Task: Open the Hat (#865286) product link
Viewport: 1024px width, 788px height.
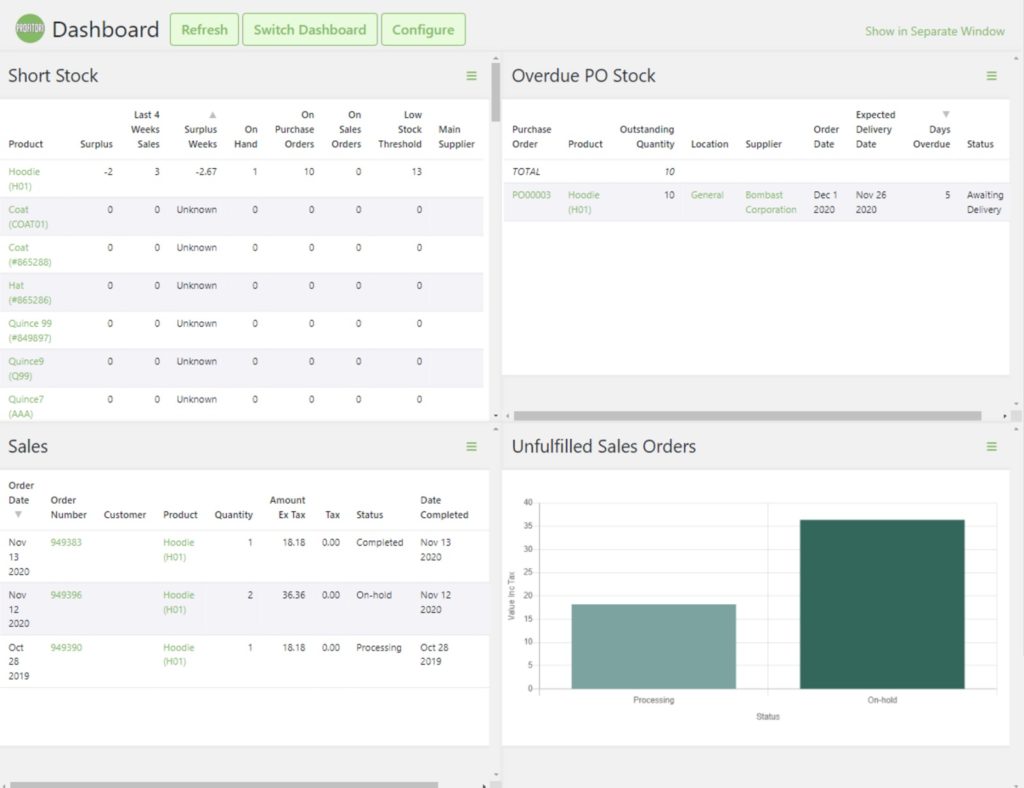Action: [x=30, y=292]
